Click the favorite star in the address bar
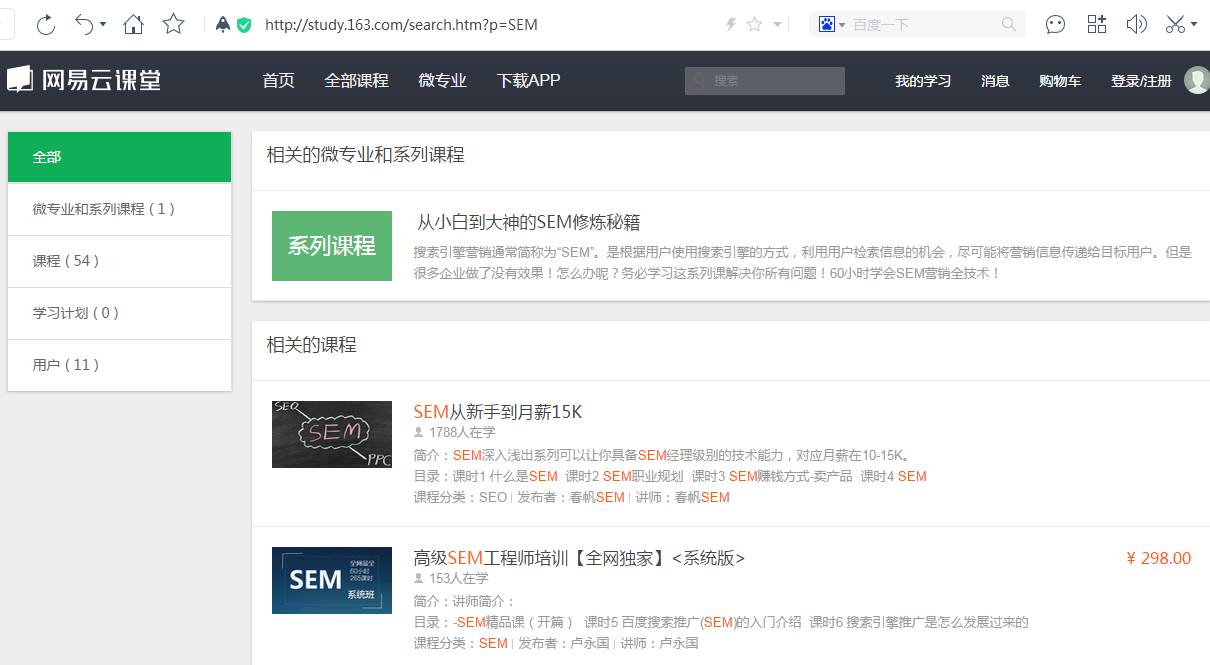This screenshot has width=1210, height=665. pyautogui.click(x=754, y=24)
